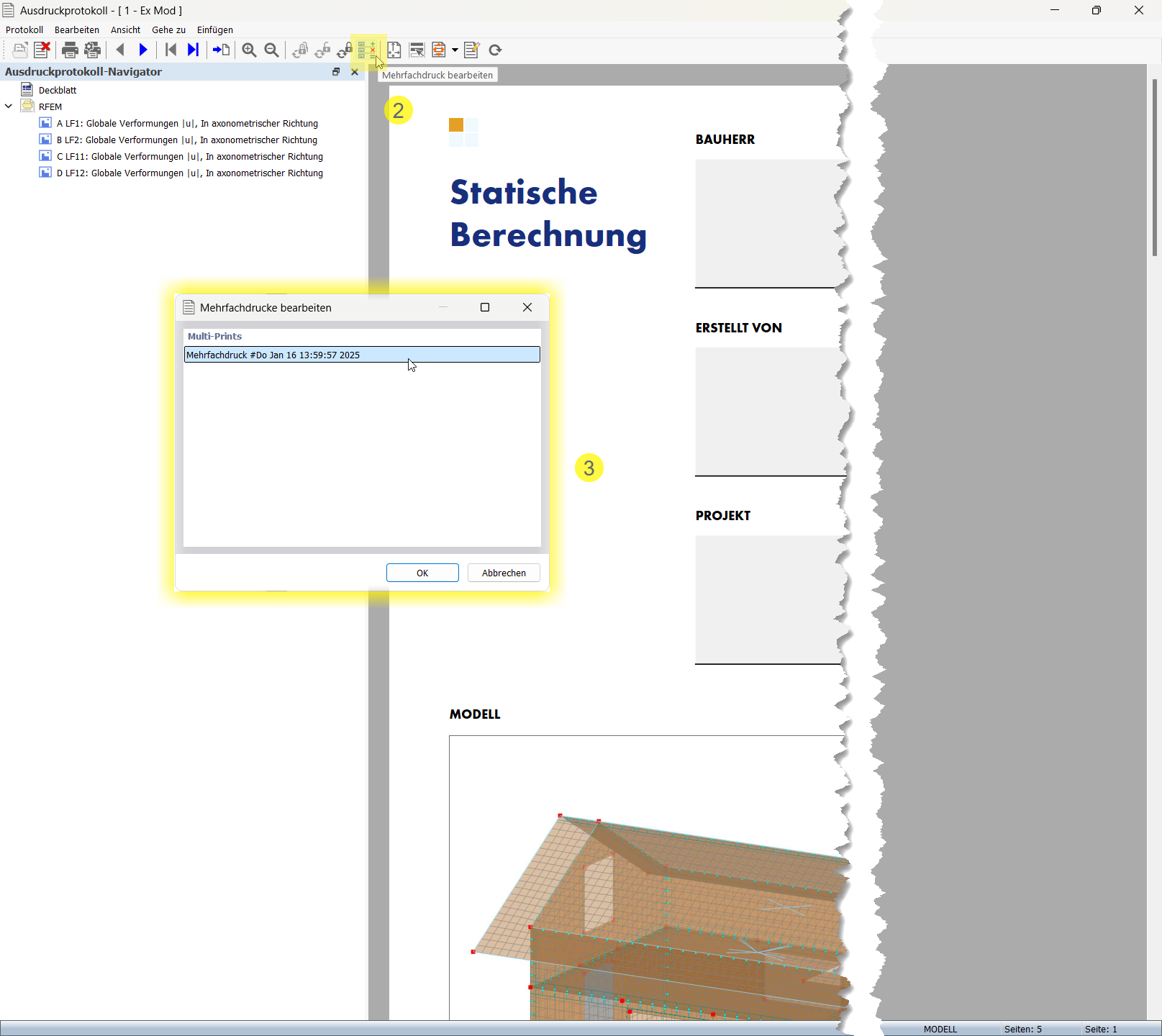Select the Mehrfachdruck entry in the list
1162x1036 pixels.
point(360,354)
